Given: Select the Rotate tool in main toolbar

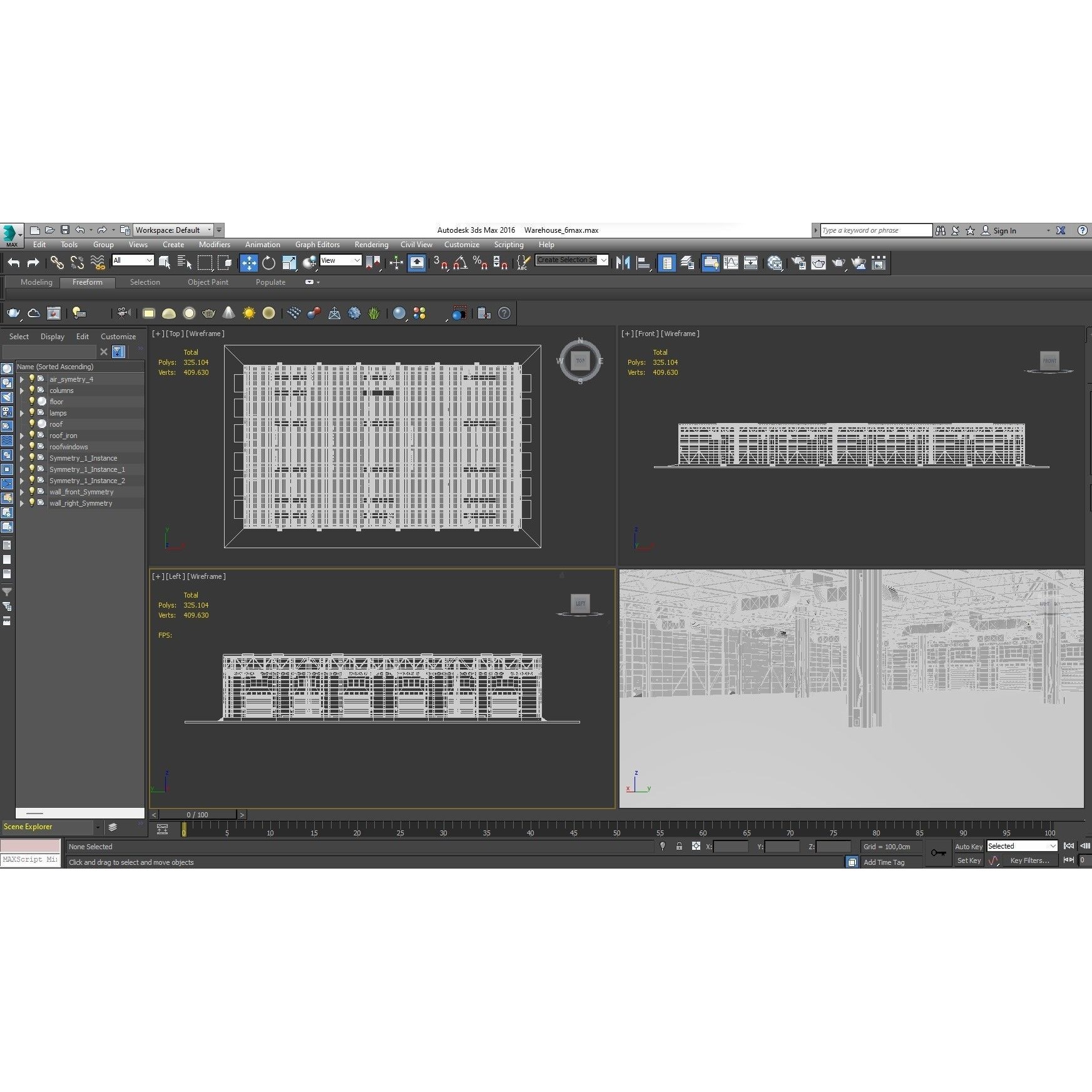Looking at the screenshot, I should [268, 263].
